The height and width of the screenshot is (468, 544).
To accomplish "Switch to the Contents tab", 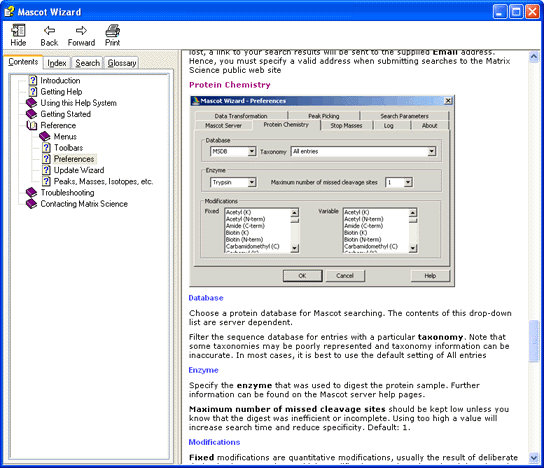I will coord(23,62).
